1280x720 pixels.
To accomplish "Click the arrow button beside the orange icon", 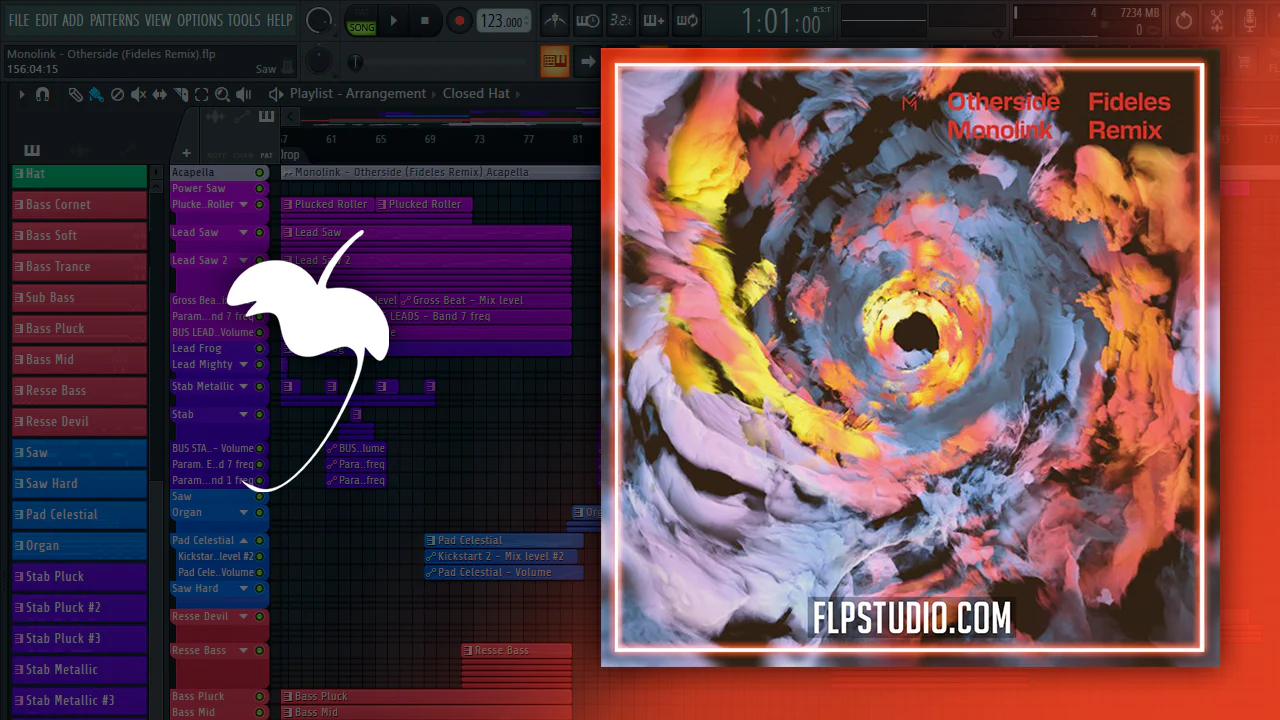I will (587, 61).
